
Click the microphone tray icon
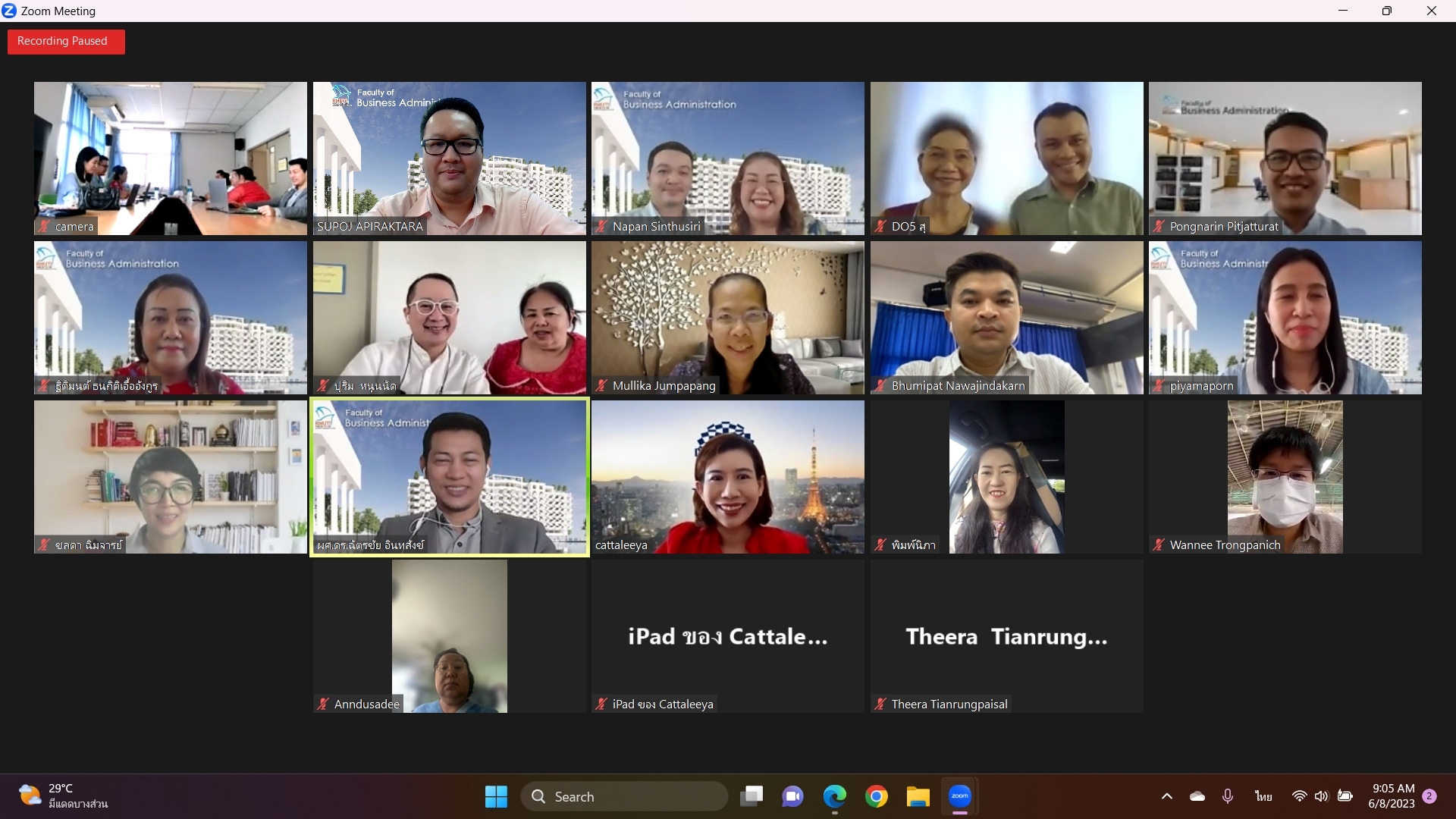tap(1228, 796)
